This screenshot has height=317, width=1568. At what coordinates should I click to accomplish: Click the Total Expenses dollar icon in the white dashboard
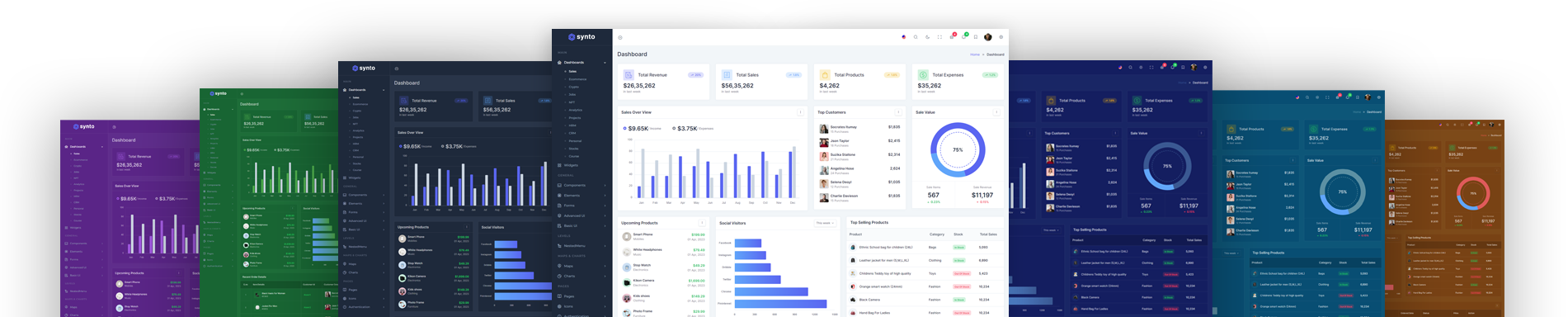(x=923, y=75)
